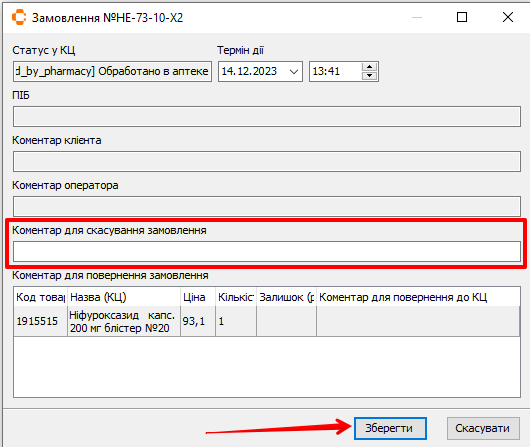532x447 pixels.
Task: Maximize the order window
Action: (x=462, y=17)
